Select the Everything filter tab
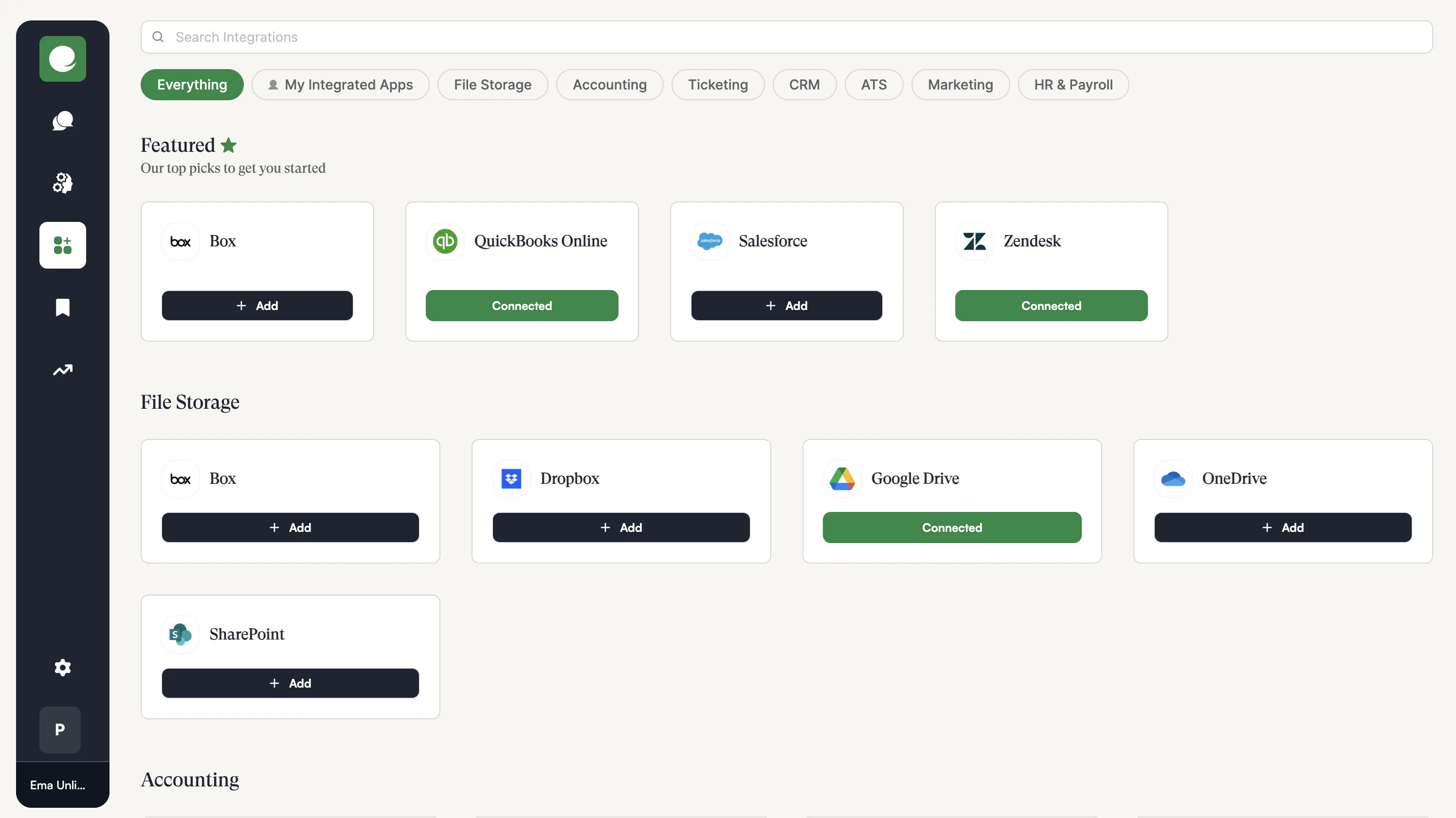 [x=192, y=85]
